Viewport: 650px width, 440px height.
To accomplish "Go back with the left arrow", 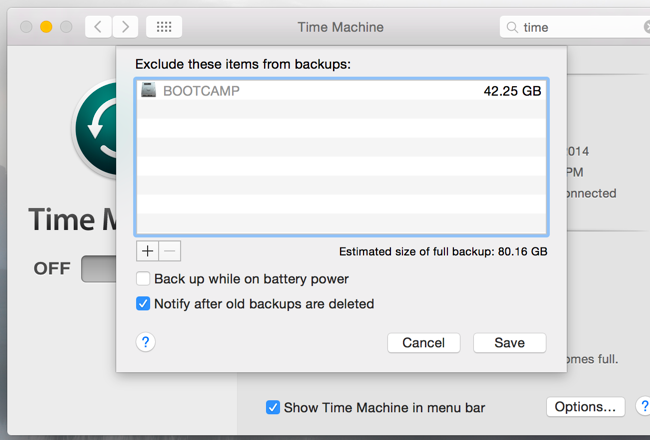I will 98,27.
